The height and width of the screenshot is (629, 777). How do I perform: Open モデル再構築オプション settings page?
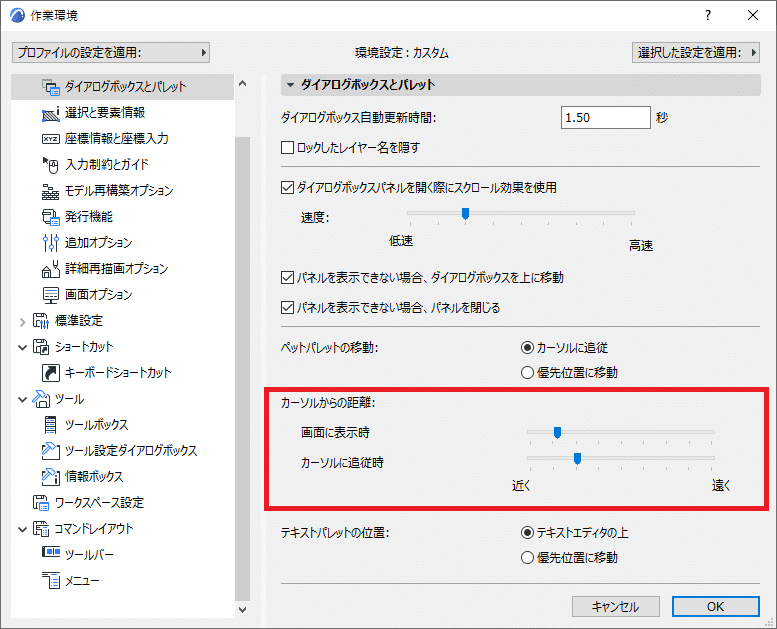(119, 191)
